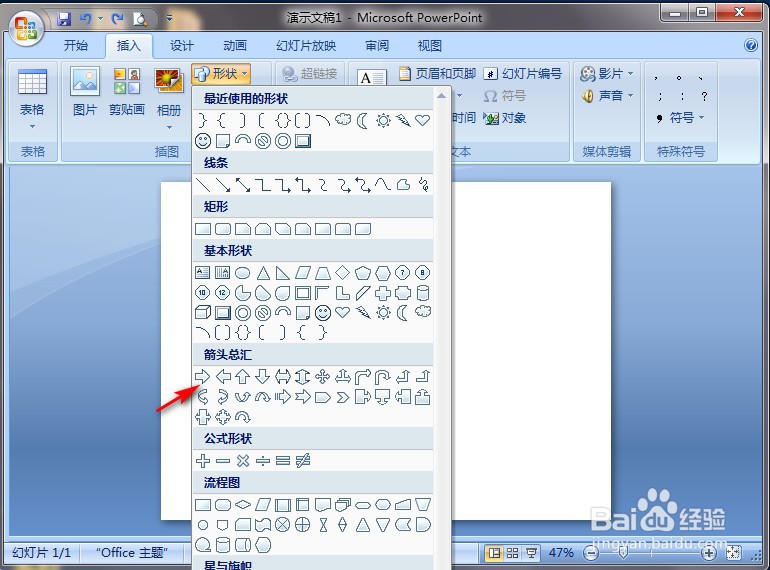Screen dimensions: 770x570
Task: Open the 视图 View tab
Action: (430, 46)
